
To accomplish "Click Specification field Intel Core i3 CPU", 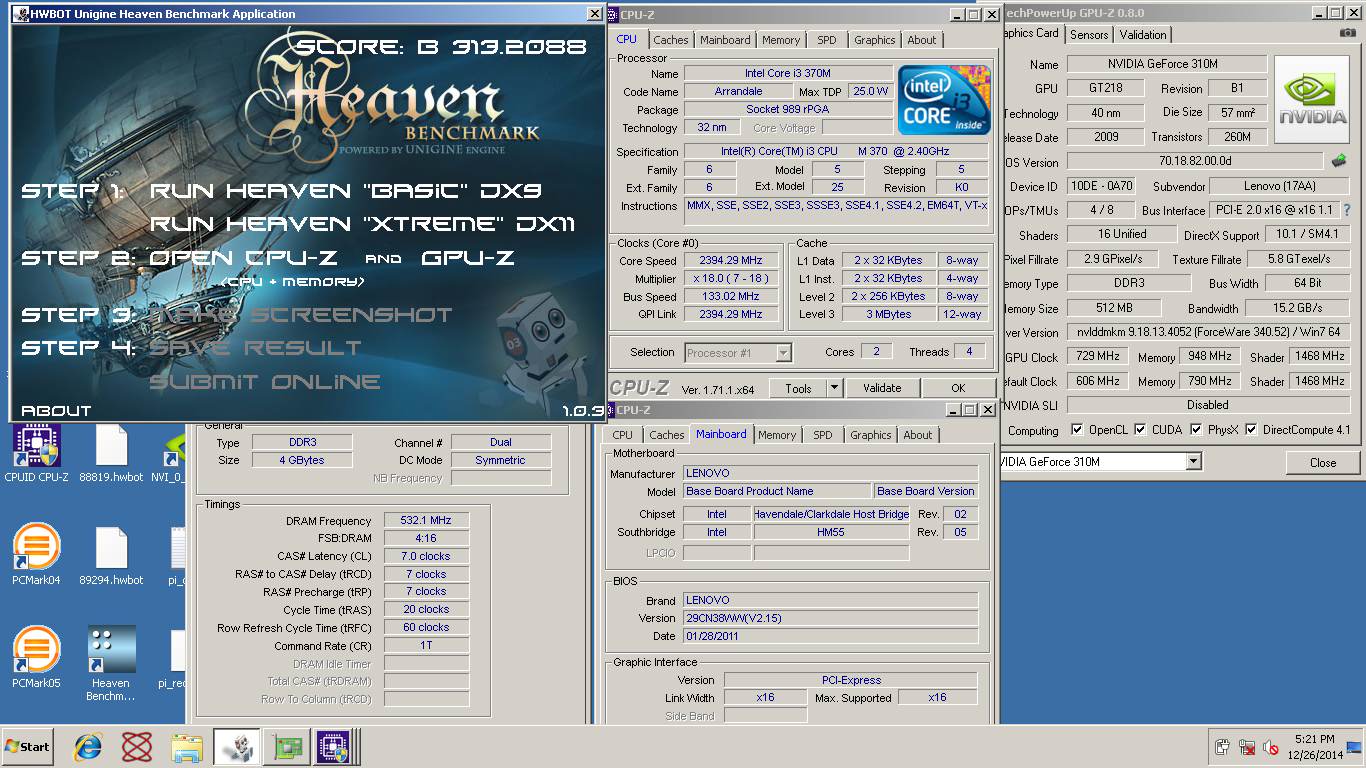I will 835,152.
